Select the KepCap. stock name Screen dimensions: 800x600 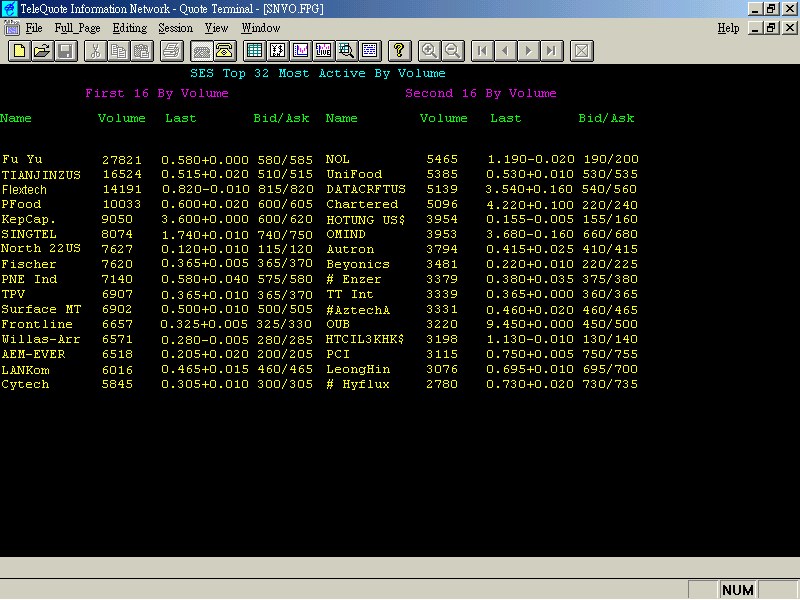(29, 219)
